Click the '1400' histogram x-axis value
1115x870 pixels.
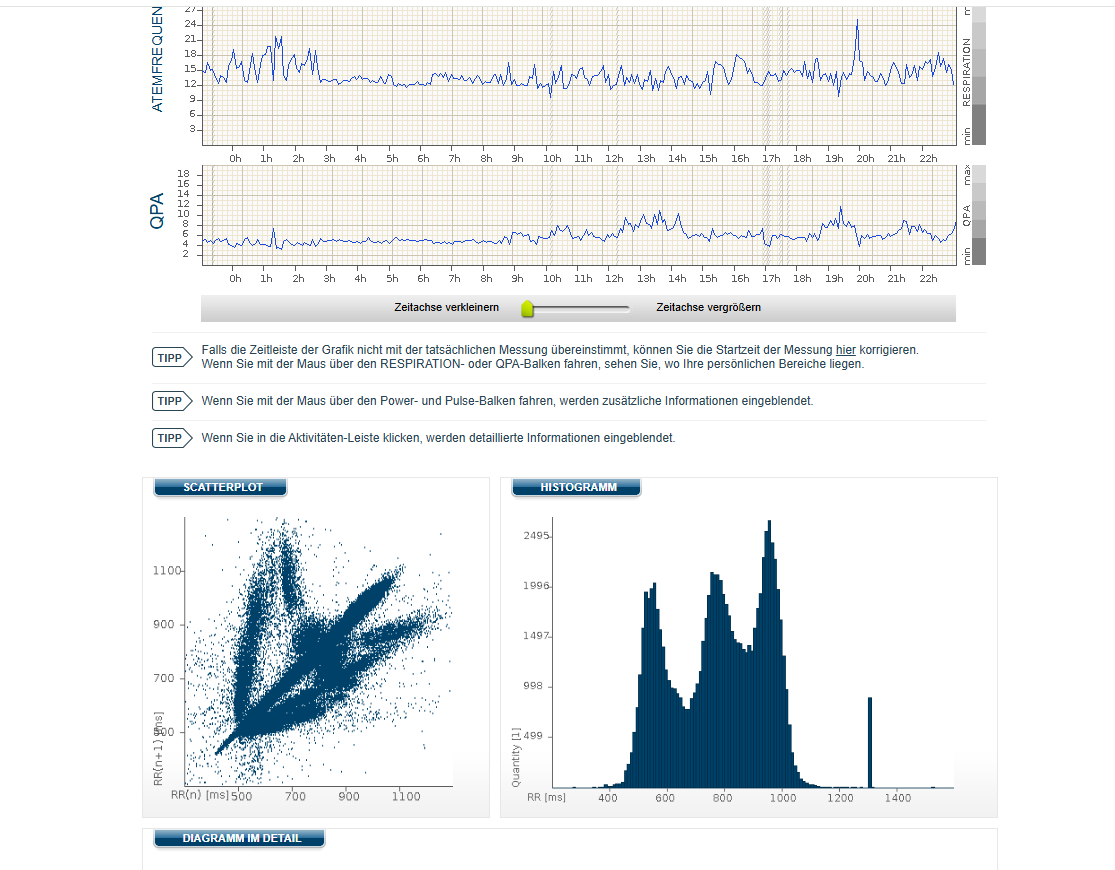pyautogui.click(x=897, y=798)
